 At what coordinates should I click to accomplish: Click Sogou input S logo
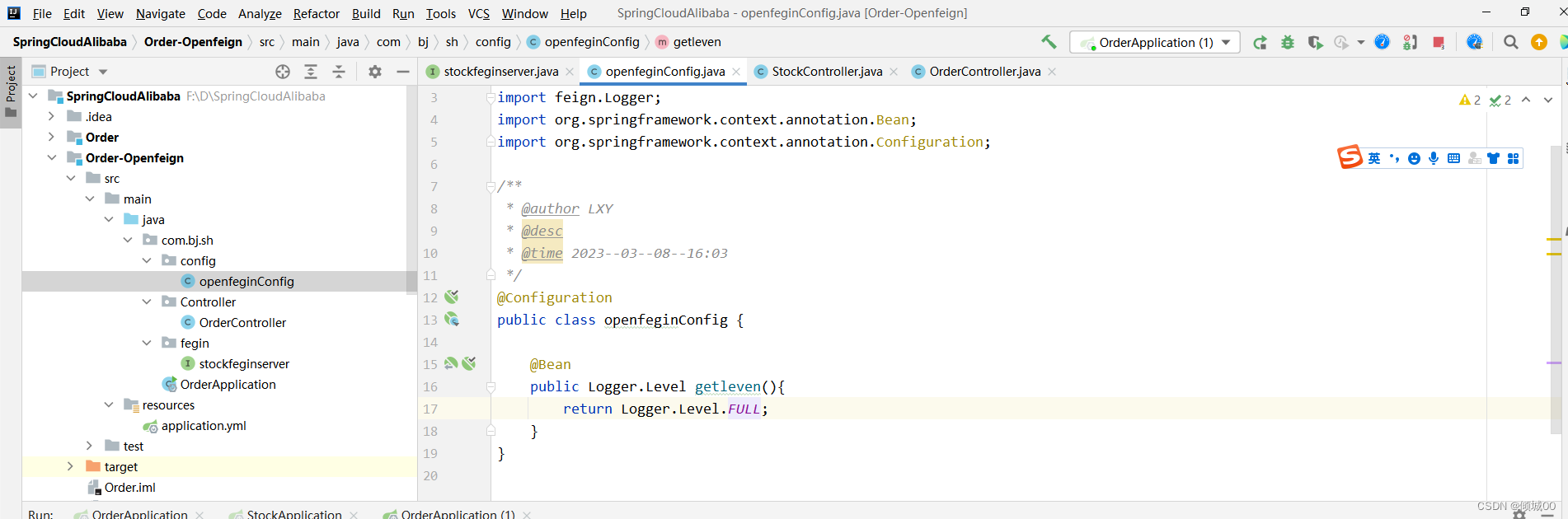click(x=1350, y=157)
